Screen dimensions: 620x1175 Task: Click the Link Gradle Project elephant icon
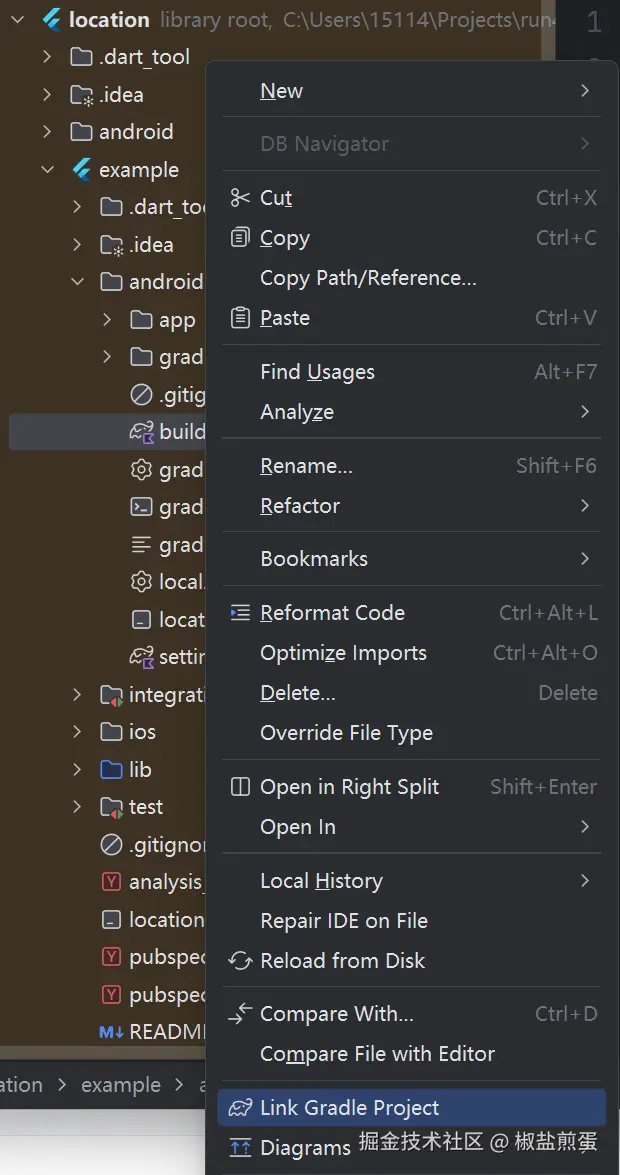(x=240, y=1108)
